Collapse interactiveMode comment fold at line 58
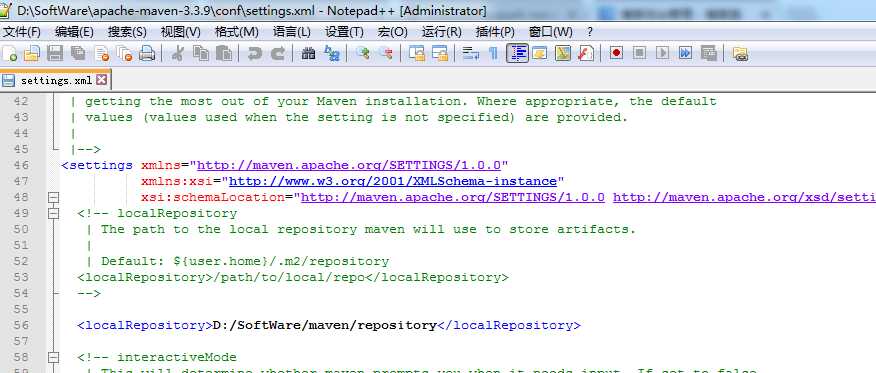 [x=54, y=357]
